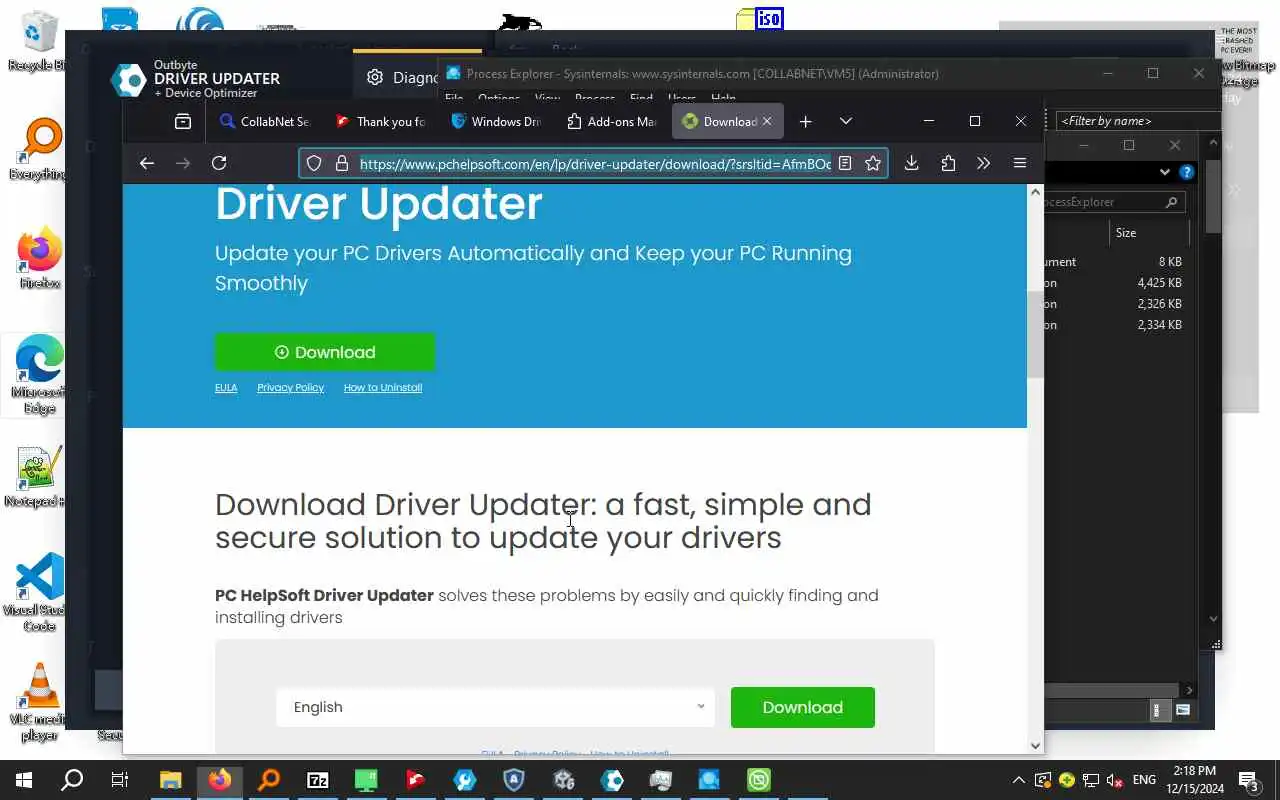Open File Explorer help question icon
1280x800 pixels.
[1187, 172]
